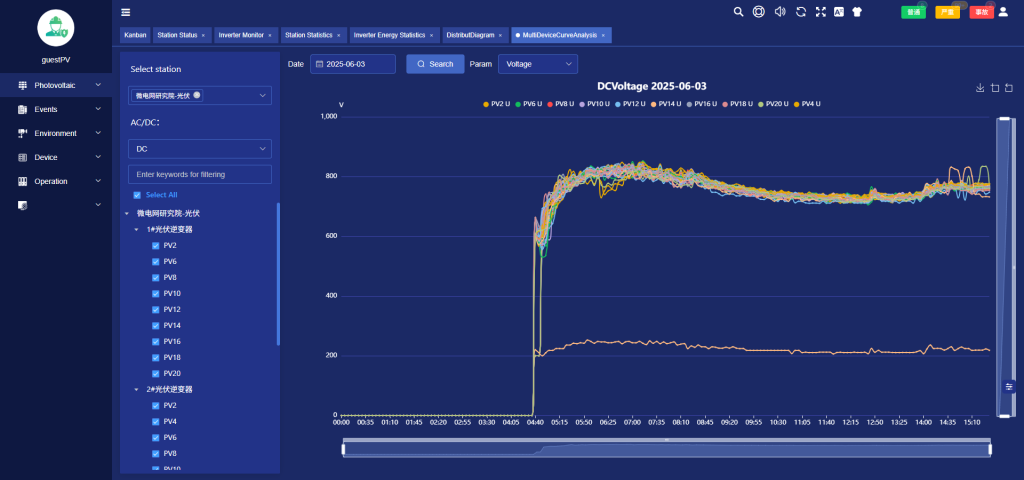Screen dimensions: 1024x480
Task: Switch language using the translate icon
Action: click(x=839, y=12)
